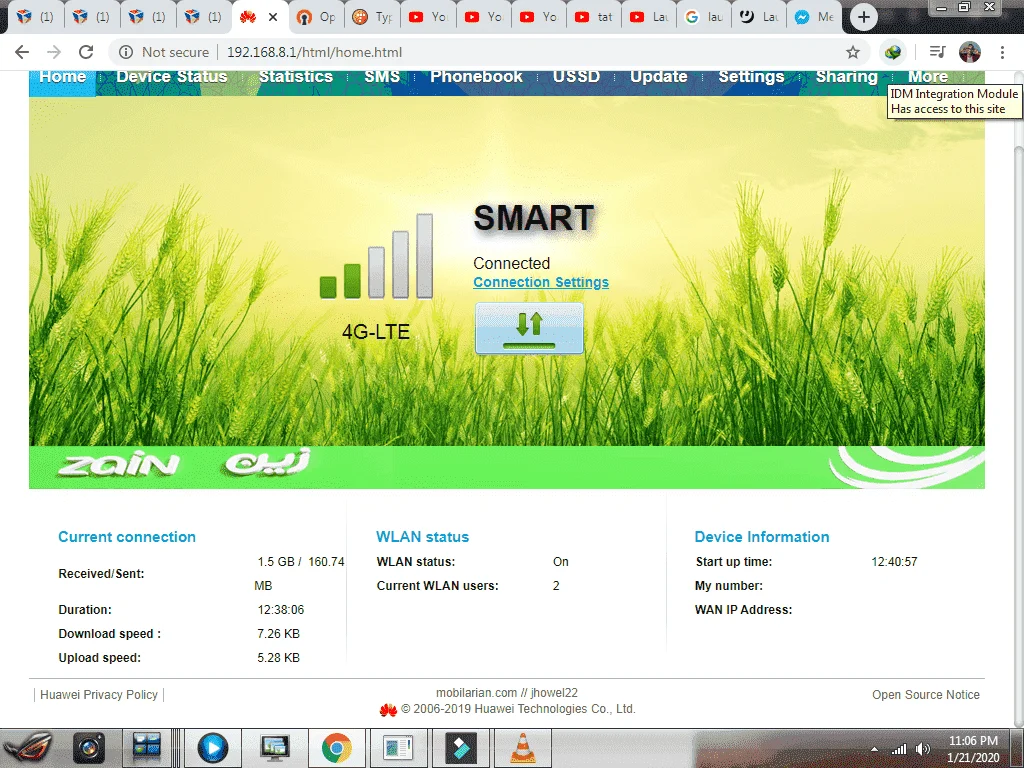Click the volume speaker tray icon
This screenshot has height=768, width=1024.
tap(923, 748)
